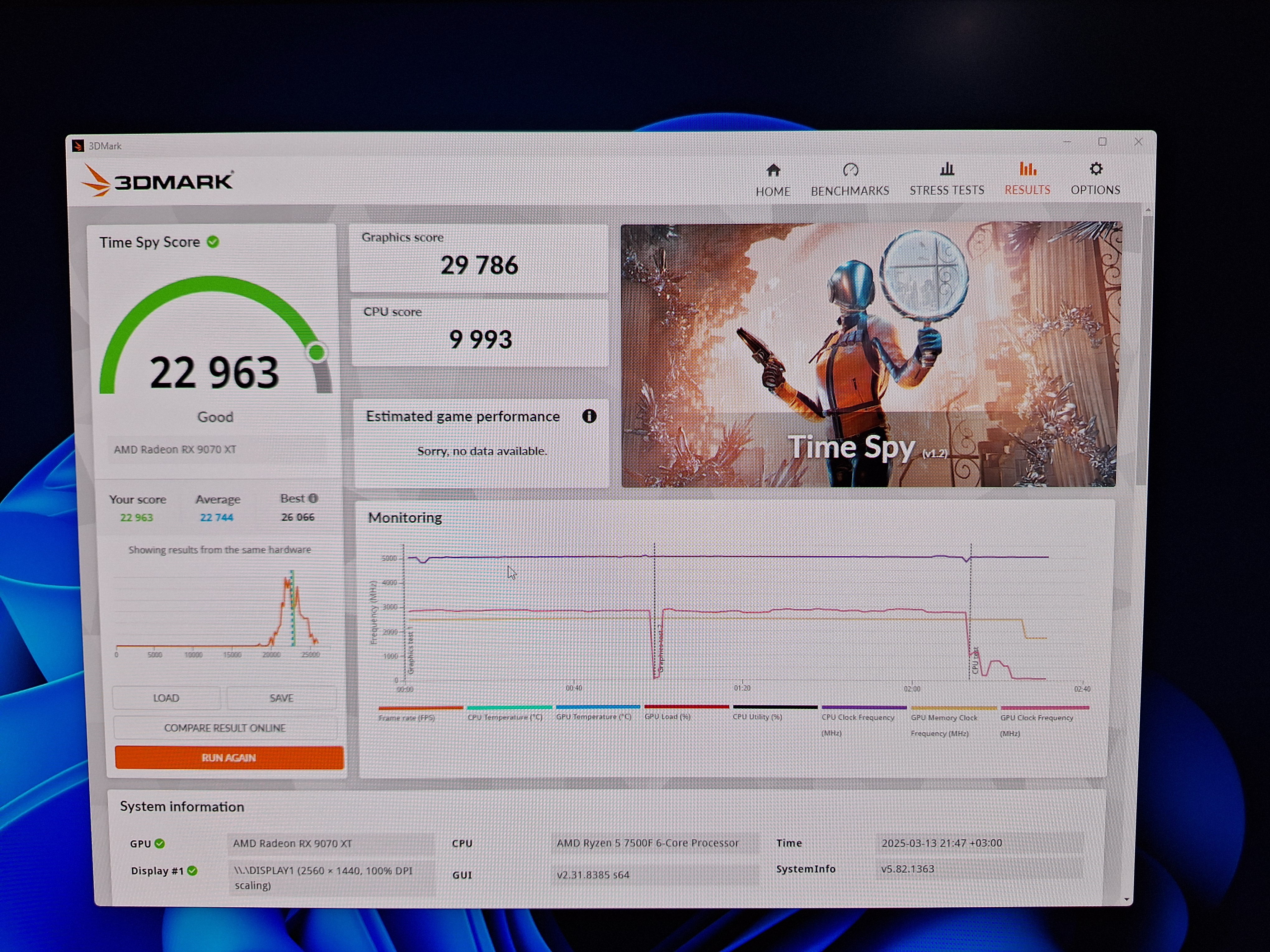This screenshot has width=1270, height=952.
Task: Toggle GPU Load (%) legend
Action: (686, 712)
